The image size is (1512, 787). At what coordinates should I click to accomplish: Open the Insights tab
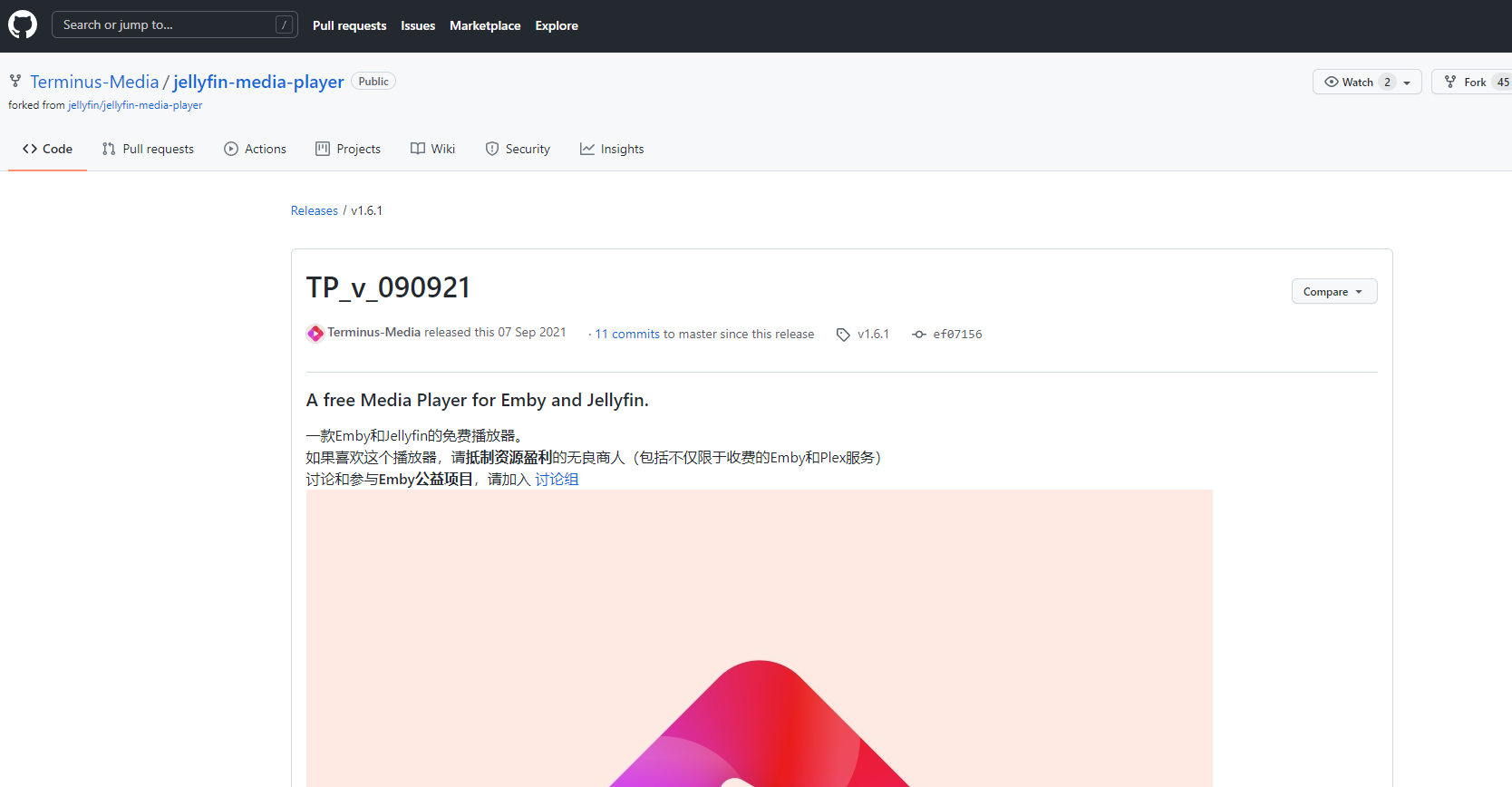point(612,149)
